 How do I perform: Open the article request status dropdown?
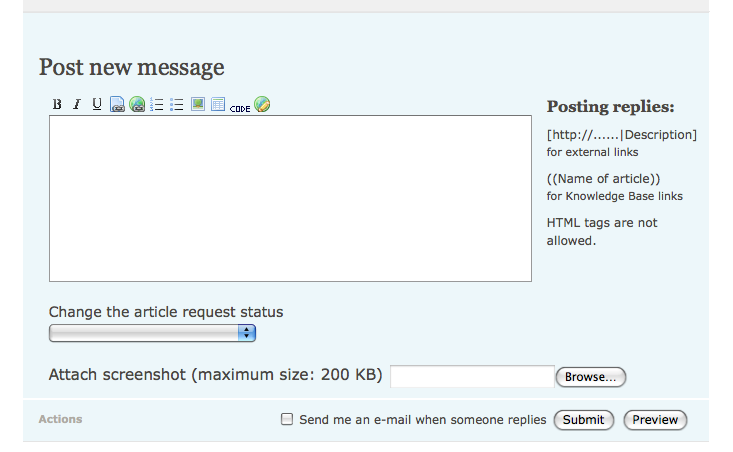click(153, 333)
